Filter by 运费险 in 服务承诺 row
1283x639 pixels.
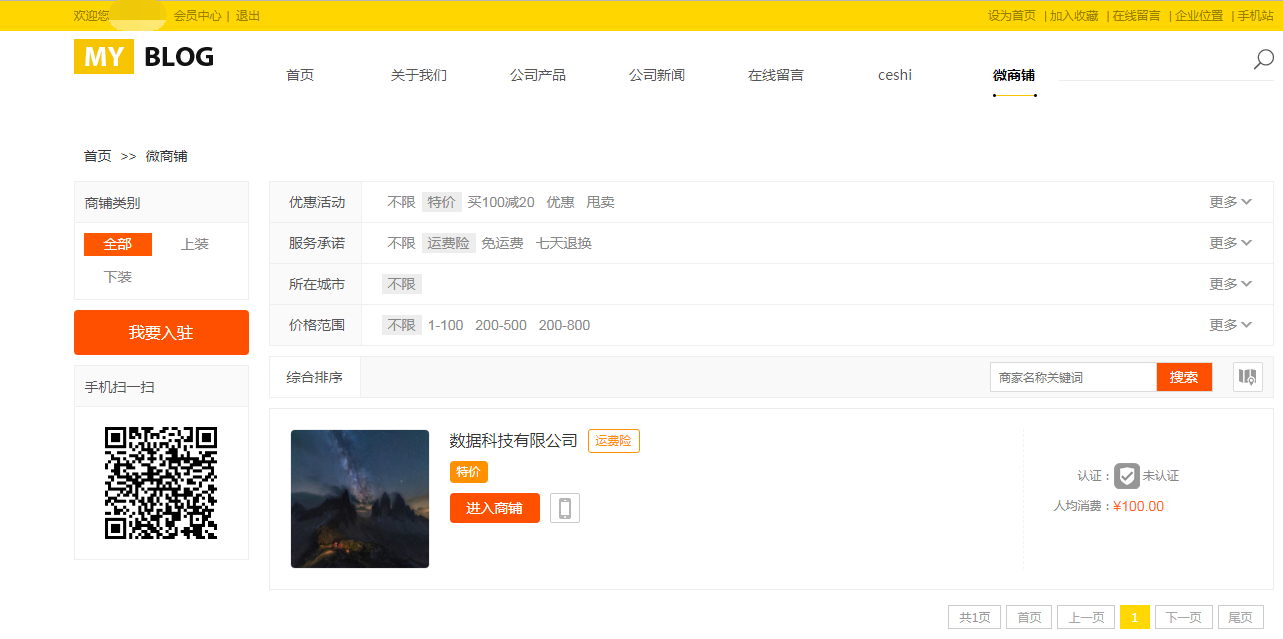[449, 243]
